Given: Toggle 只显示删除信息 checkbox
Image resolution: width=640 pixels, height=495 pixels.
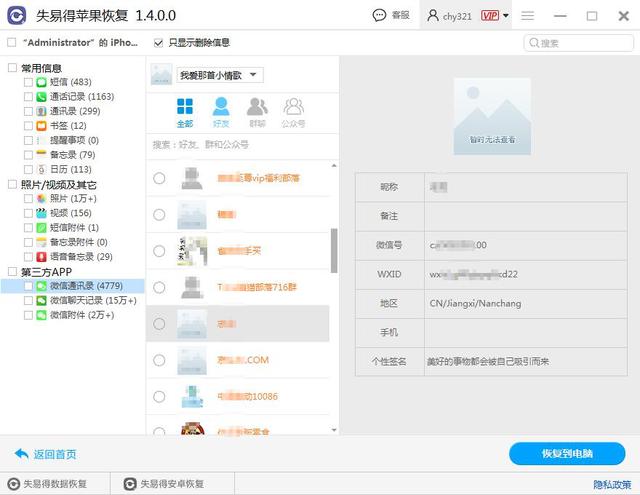Looking at the screenshot, I should pyautogui.click(x=158, y=43).
